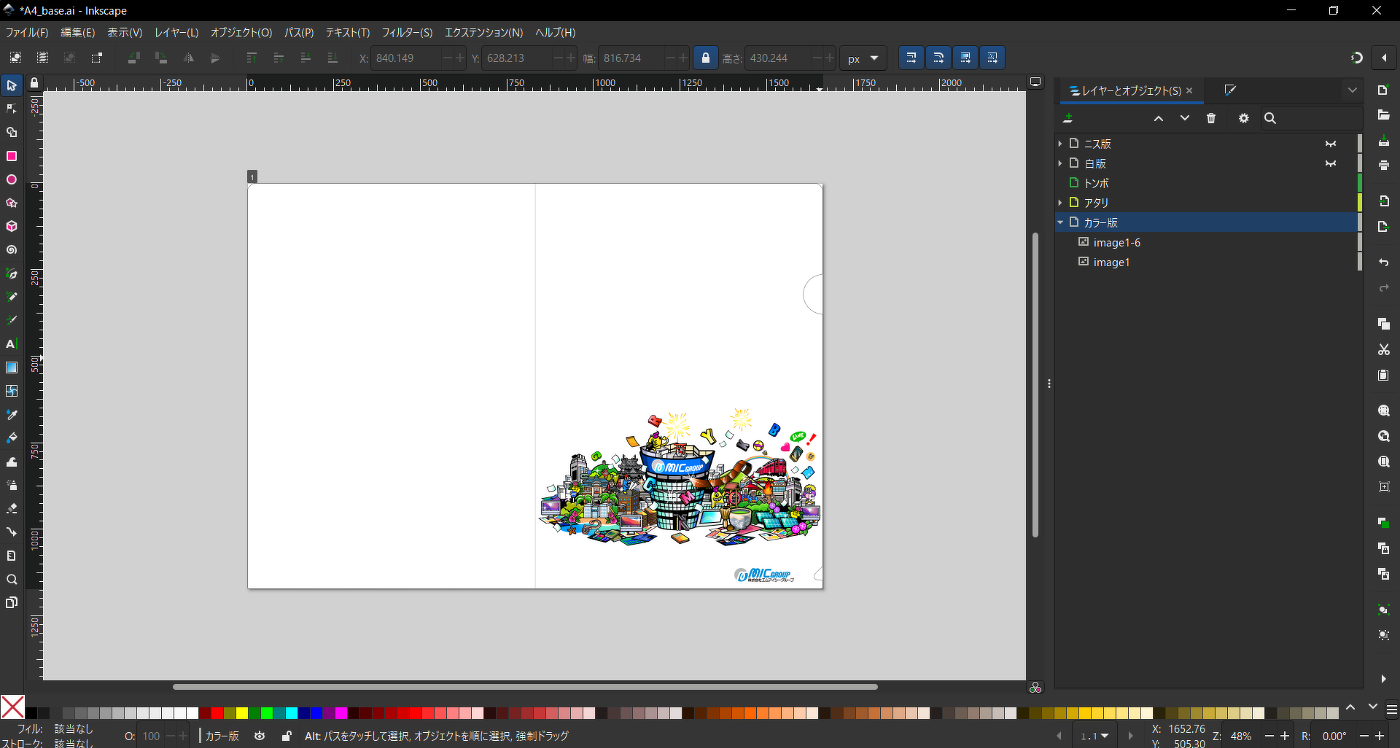The image size is (1400, 748).
Task: Click the X position input field
Action: click(x=406, y=58)
